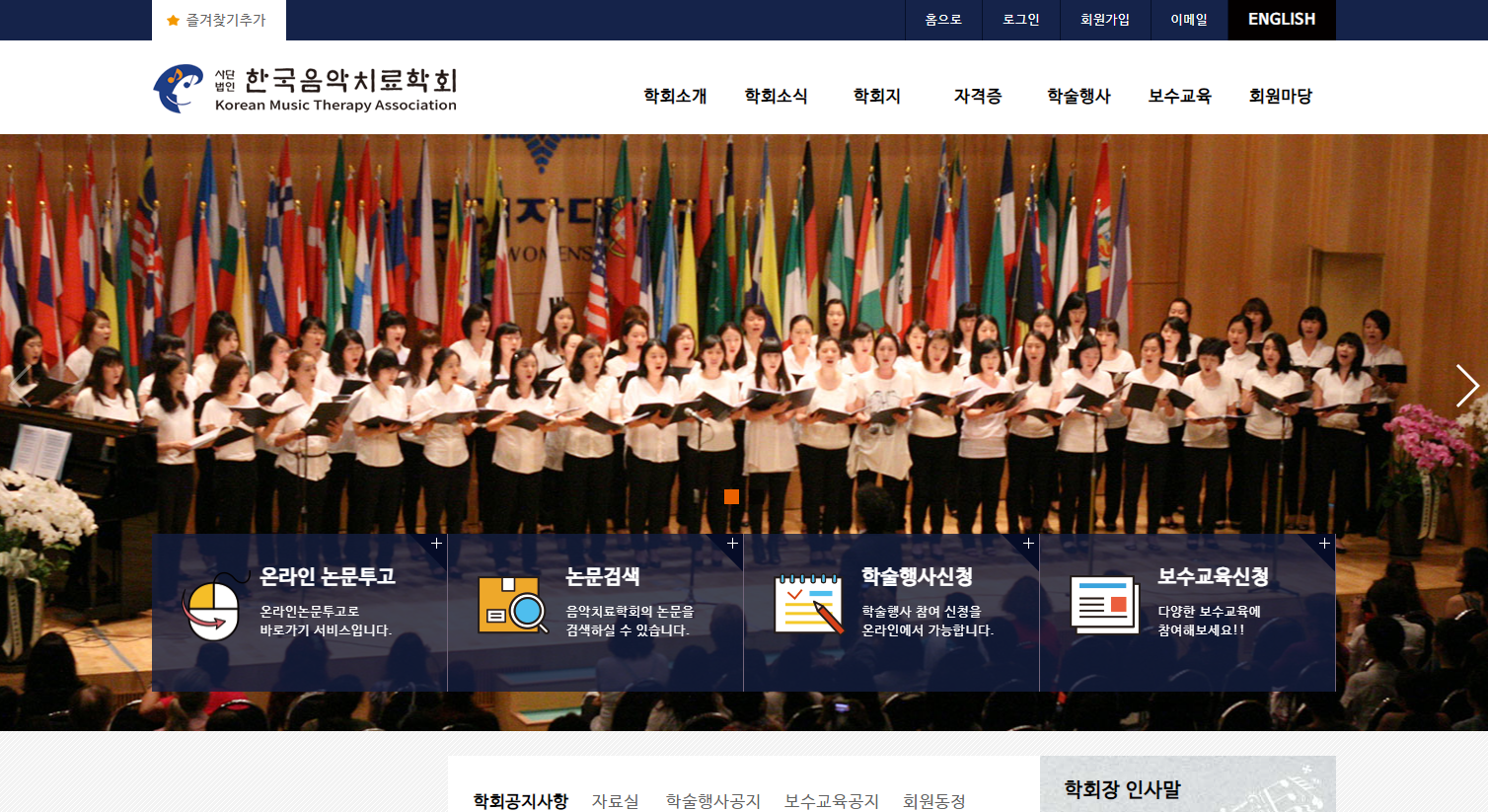
Task: Click the 회원가입 link
Action: pos(1105,20)
